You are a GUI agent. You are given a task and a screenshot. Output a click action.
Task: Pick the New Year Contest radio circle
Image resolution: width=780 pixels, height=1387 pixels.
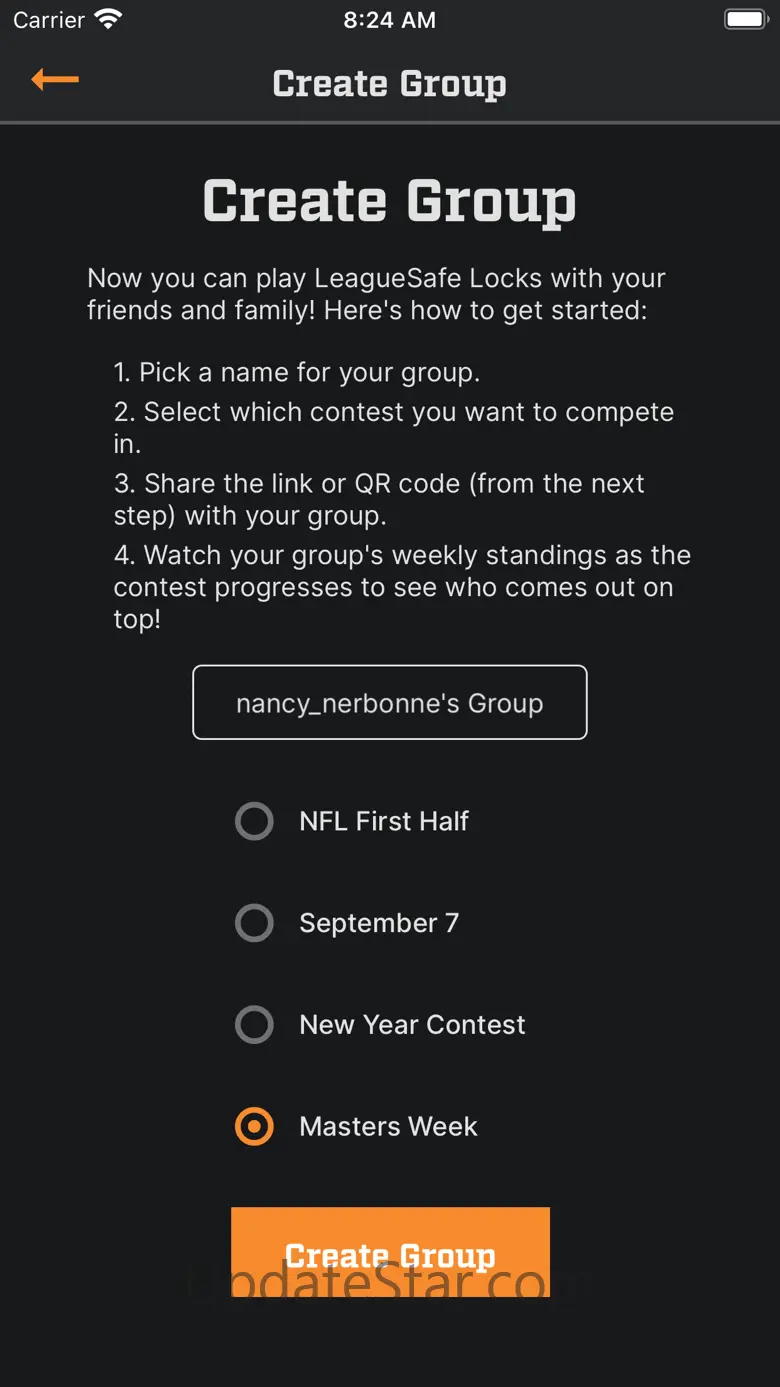(254, 1025)
